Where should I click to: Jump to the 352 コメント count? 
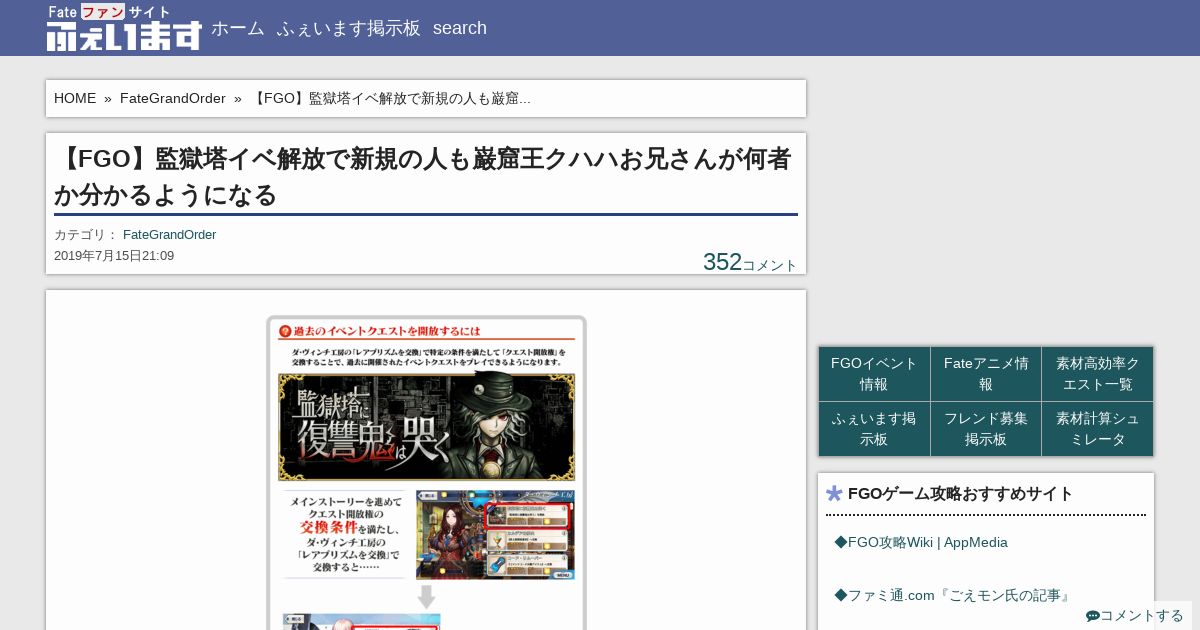pyautogui.click(x=750, y=262)
